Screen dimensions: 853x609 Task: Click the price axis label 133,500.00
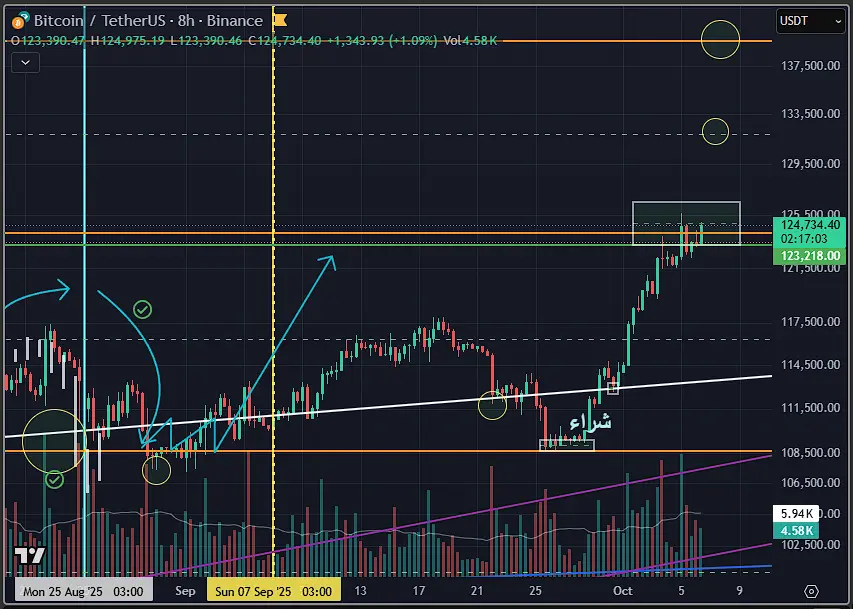click(810, 114)
